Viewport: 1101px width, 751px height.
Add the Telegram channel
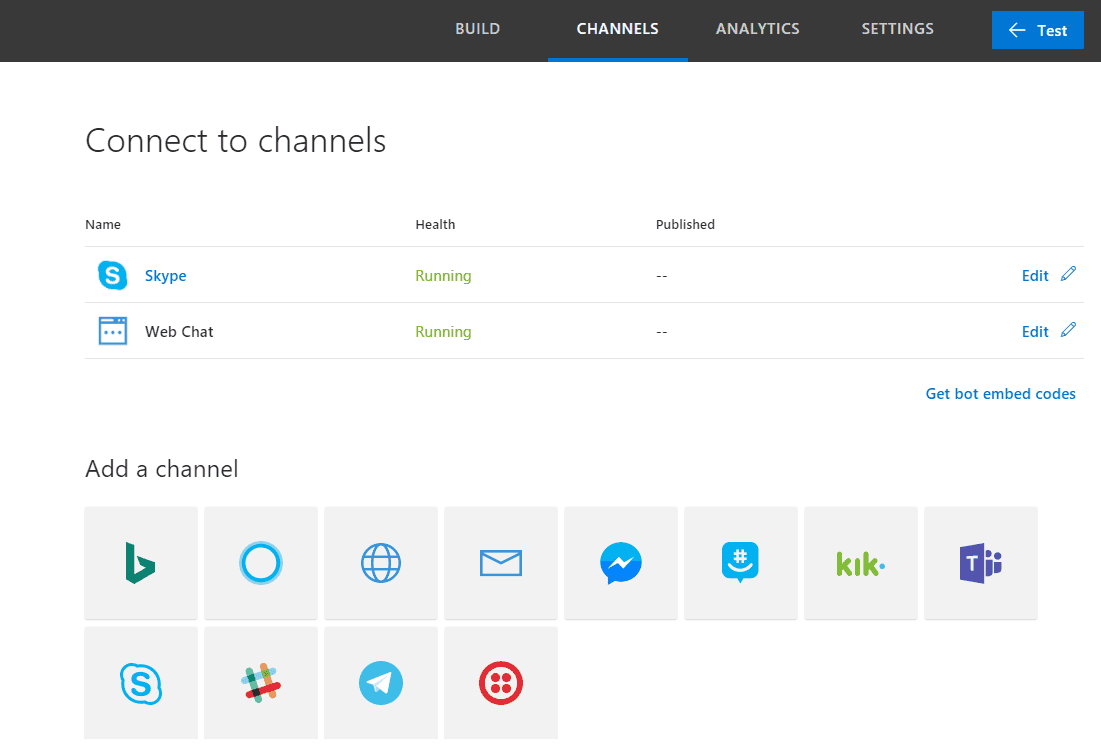381,684
